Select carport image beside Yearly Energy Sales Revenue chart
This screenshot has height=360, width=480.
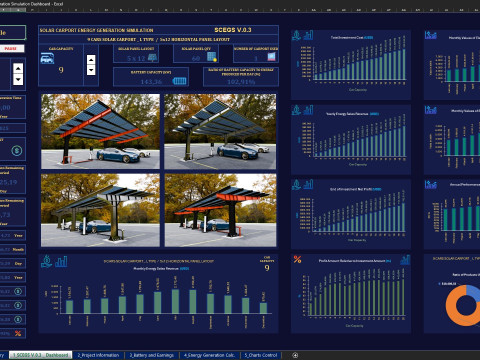(x=220, y=132)
